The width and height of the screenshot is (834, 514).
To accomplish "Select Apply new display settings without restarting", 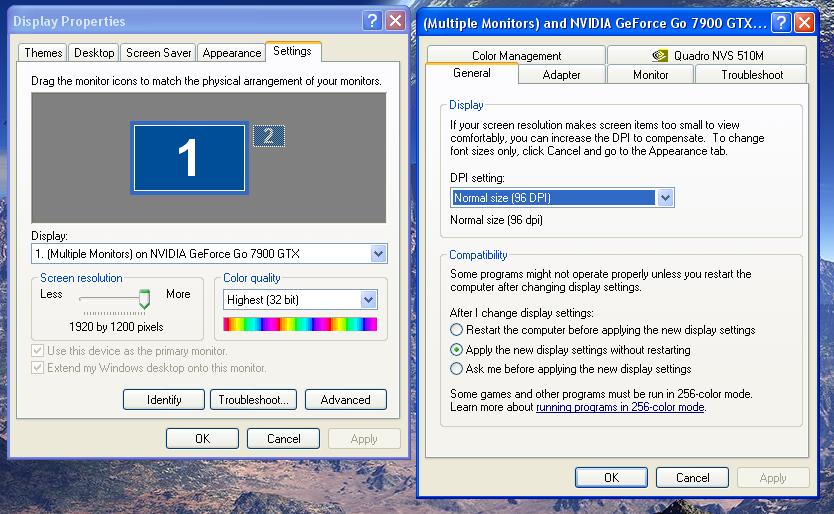I will click(x=456, y=350).
